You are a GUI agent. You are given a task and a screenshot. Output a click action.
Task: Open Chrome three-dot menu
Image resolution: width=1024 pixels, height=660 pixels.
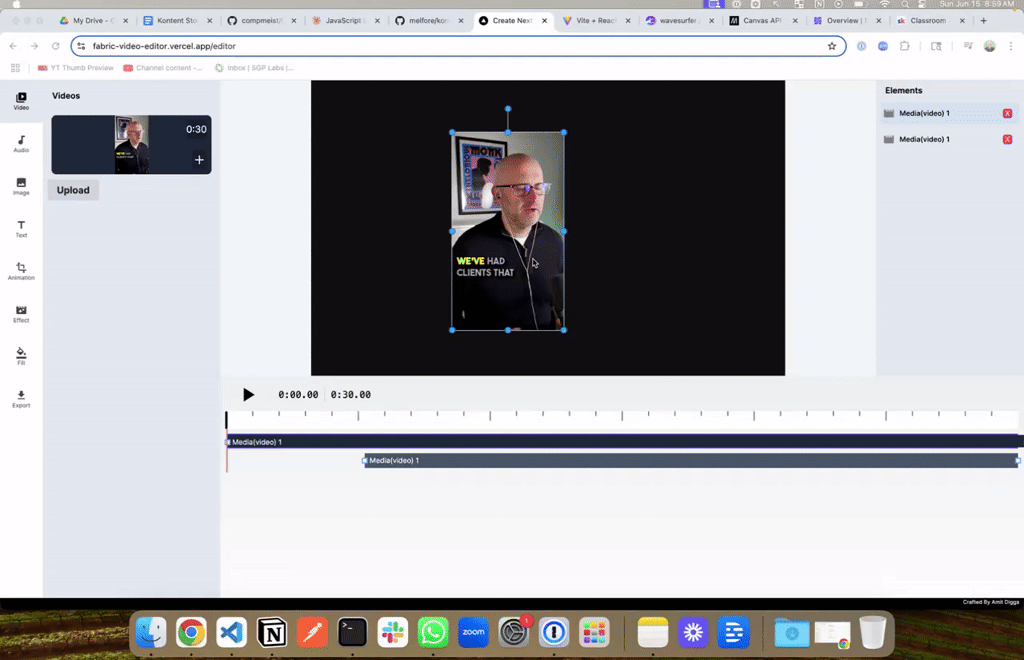[1010, 46]
